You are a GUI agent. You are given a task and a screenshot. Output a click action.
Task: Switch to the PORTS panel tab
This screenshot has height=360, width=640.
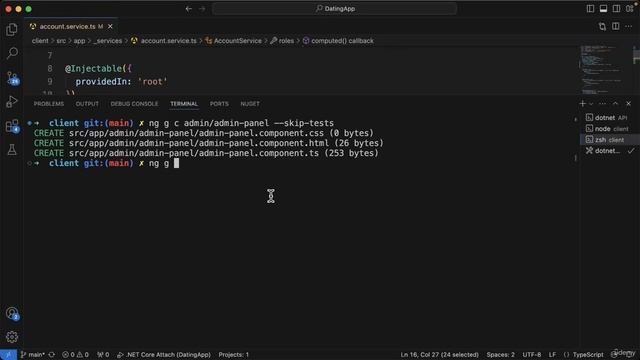pyautogui.click(x=219, y=104)
